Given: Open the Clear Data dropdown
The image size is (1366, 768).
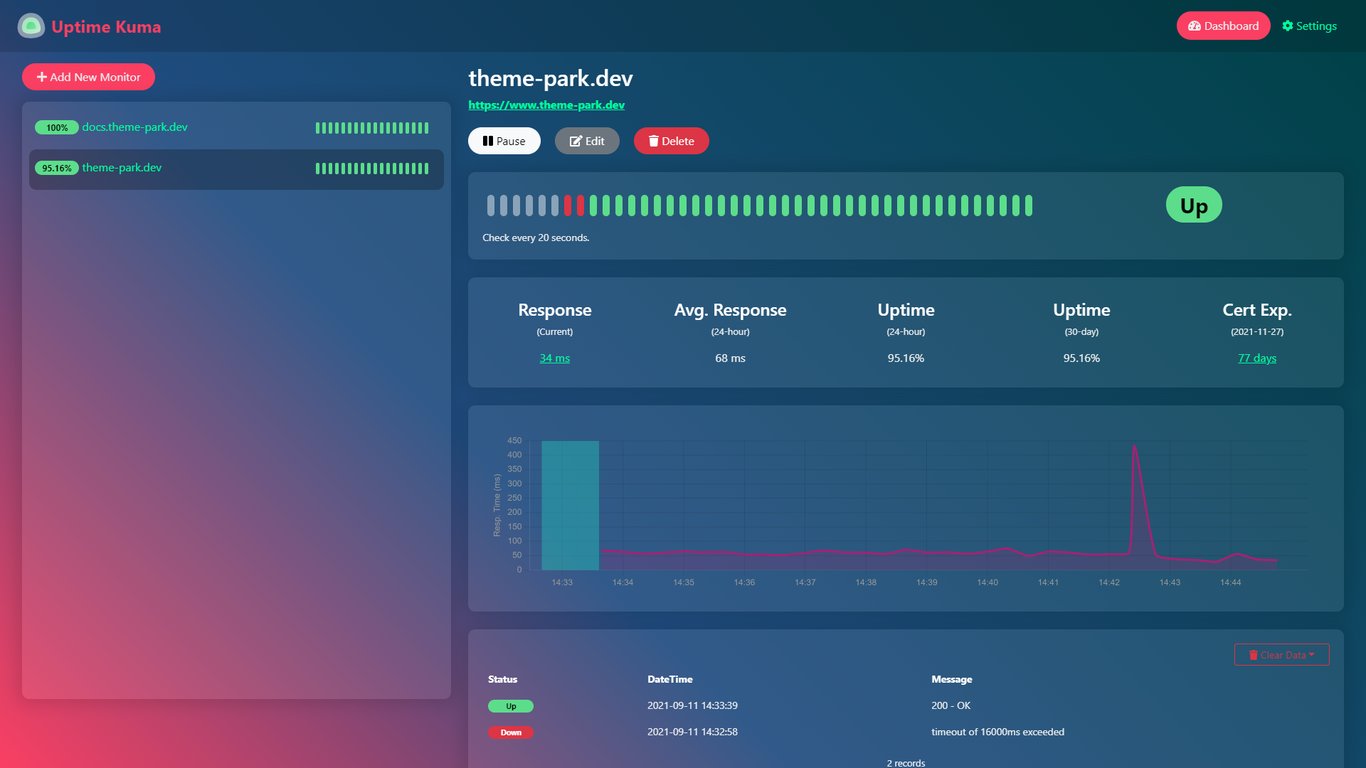Looking at the screenshot, I should click(x=1282, y=655).
